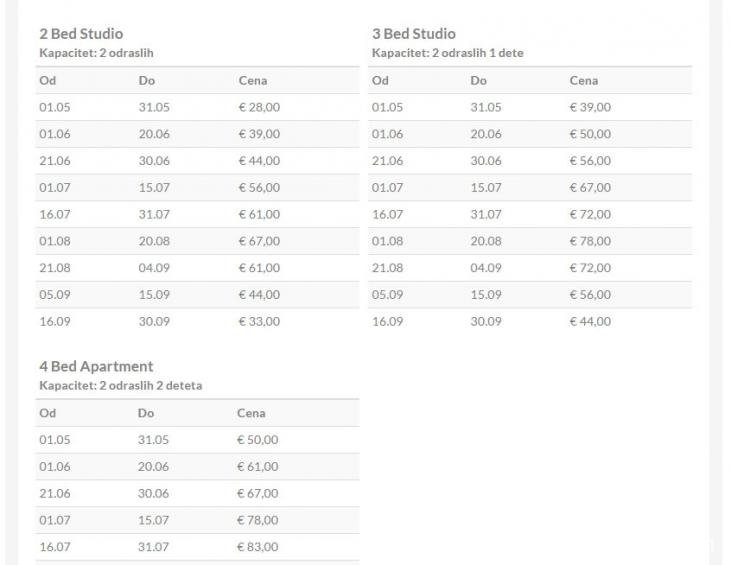Click 21.06 start date in 4 Bed Apartment table
The width and height of the screenshot is (731, 565).
coord(54,494)
